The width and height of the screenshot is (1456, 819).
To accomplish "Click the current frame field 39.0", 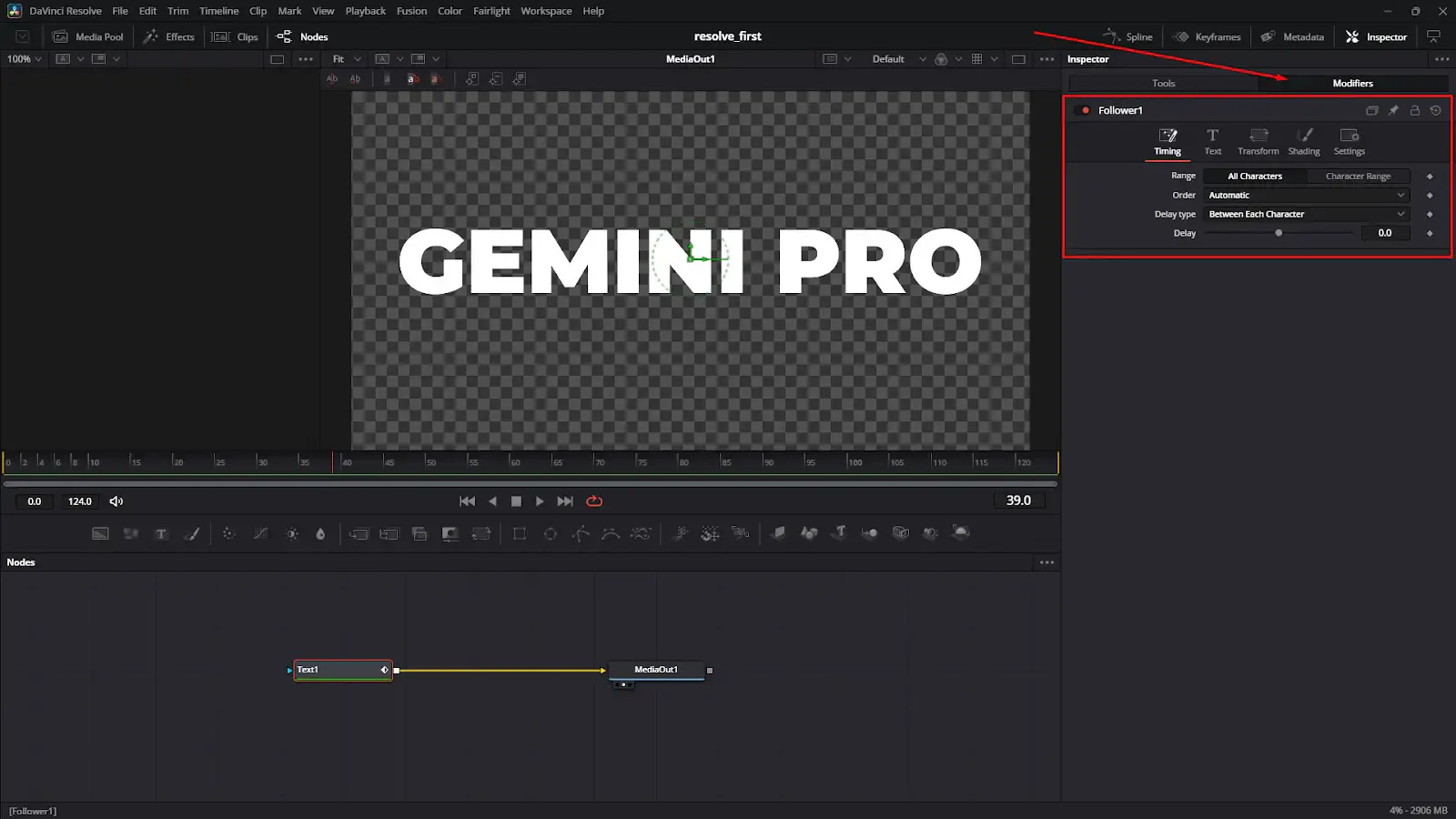I will [1018, 500].
